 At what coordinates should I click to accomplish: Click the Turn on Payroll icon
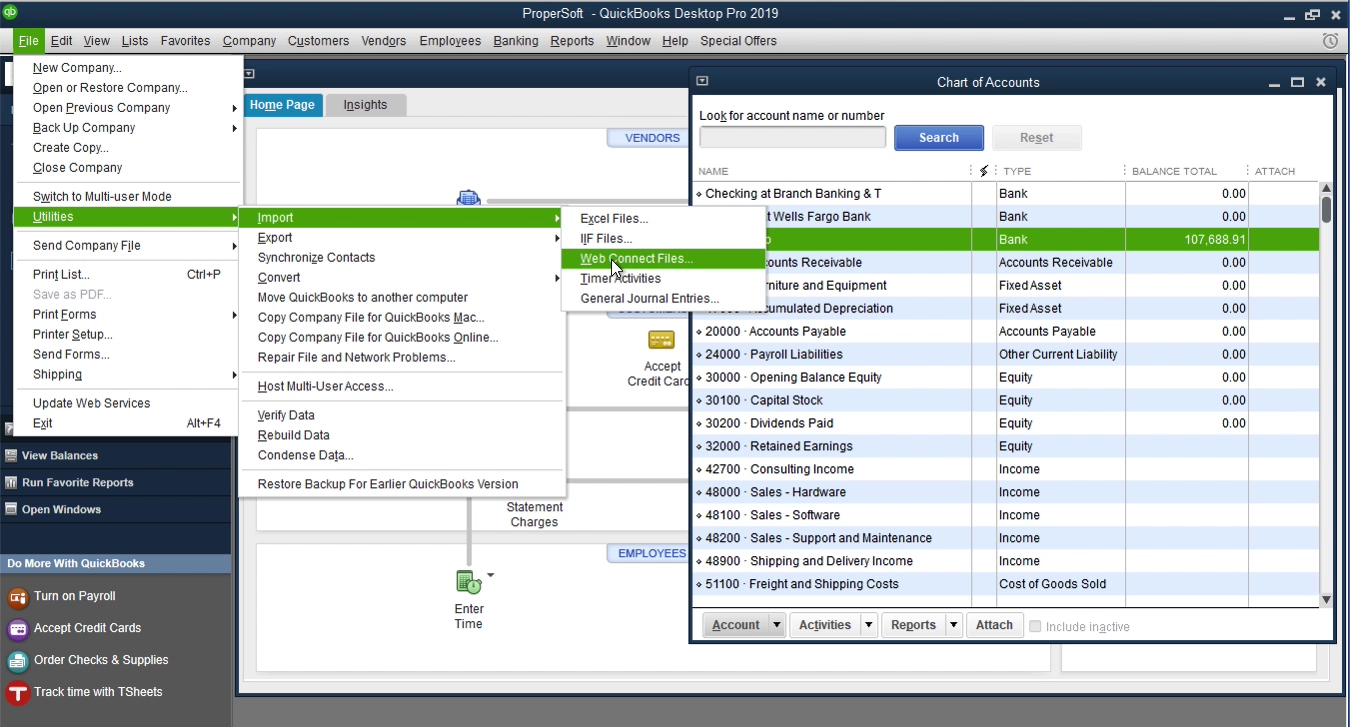17,597
